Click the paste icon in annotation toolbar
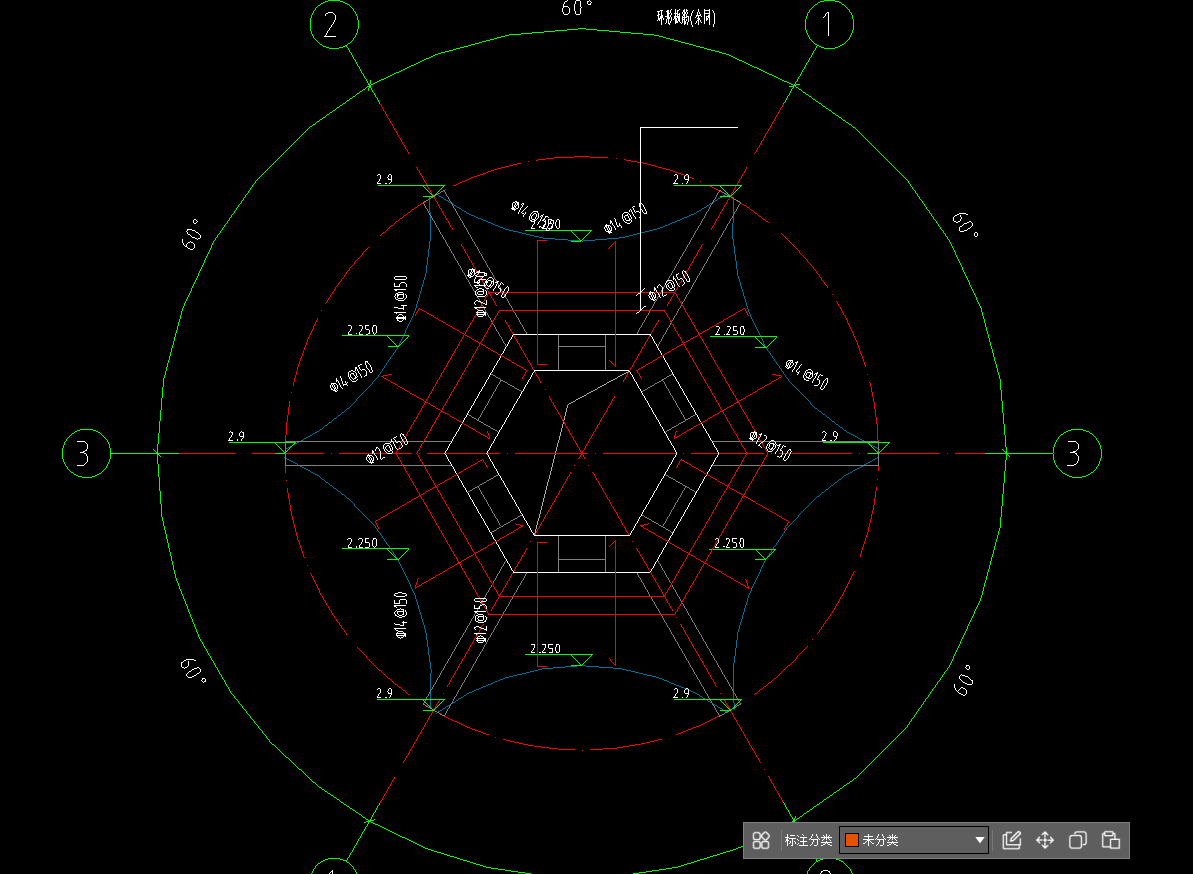 click(x=1110, y=840)
